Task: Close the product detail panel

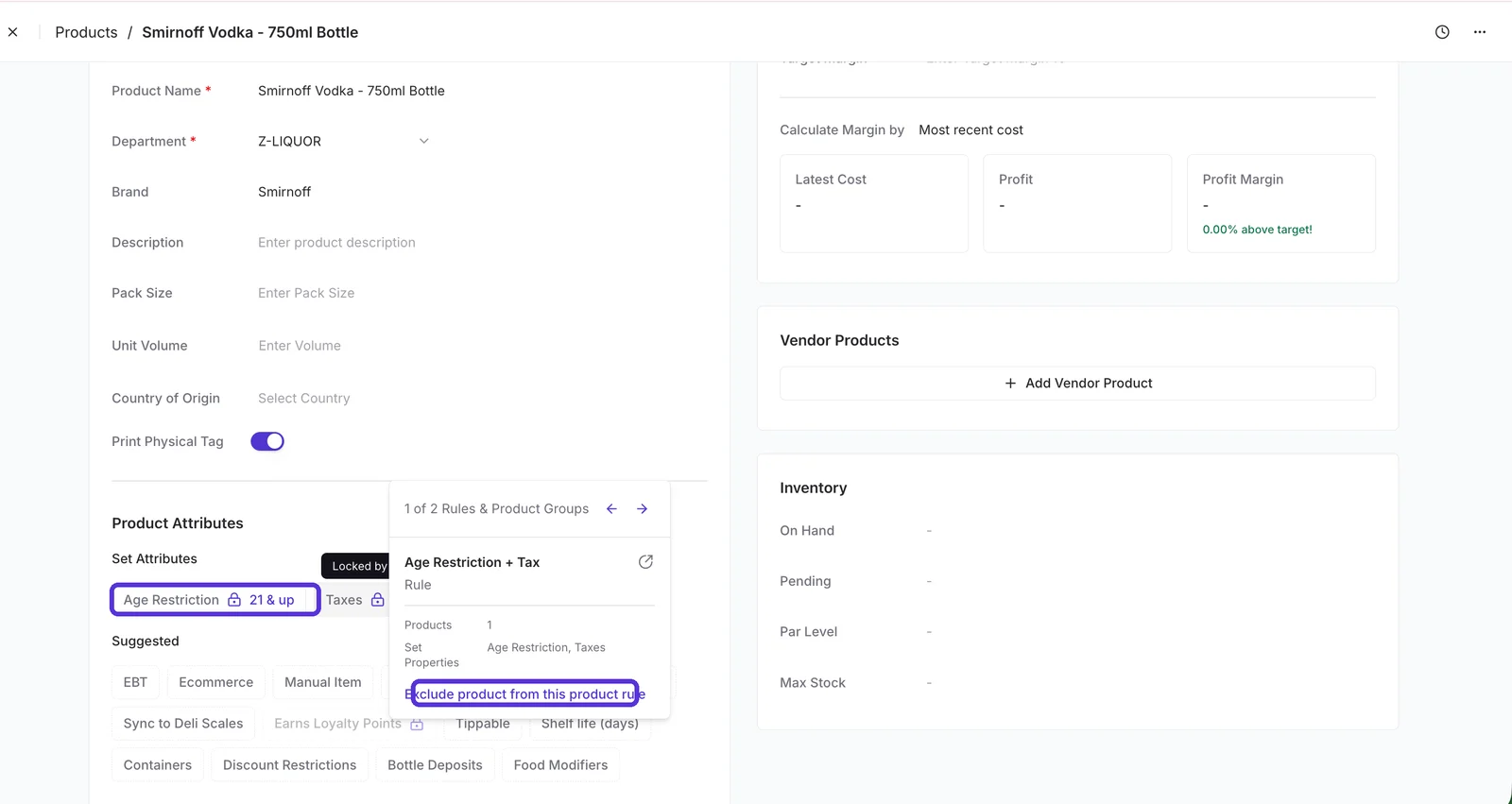Action: pos(13,32)
